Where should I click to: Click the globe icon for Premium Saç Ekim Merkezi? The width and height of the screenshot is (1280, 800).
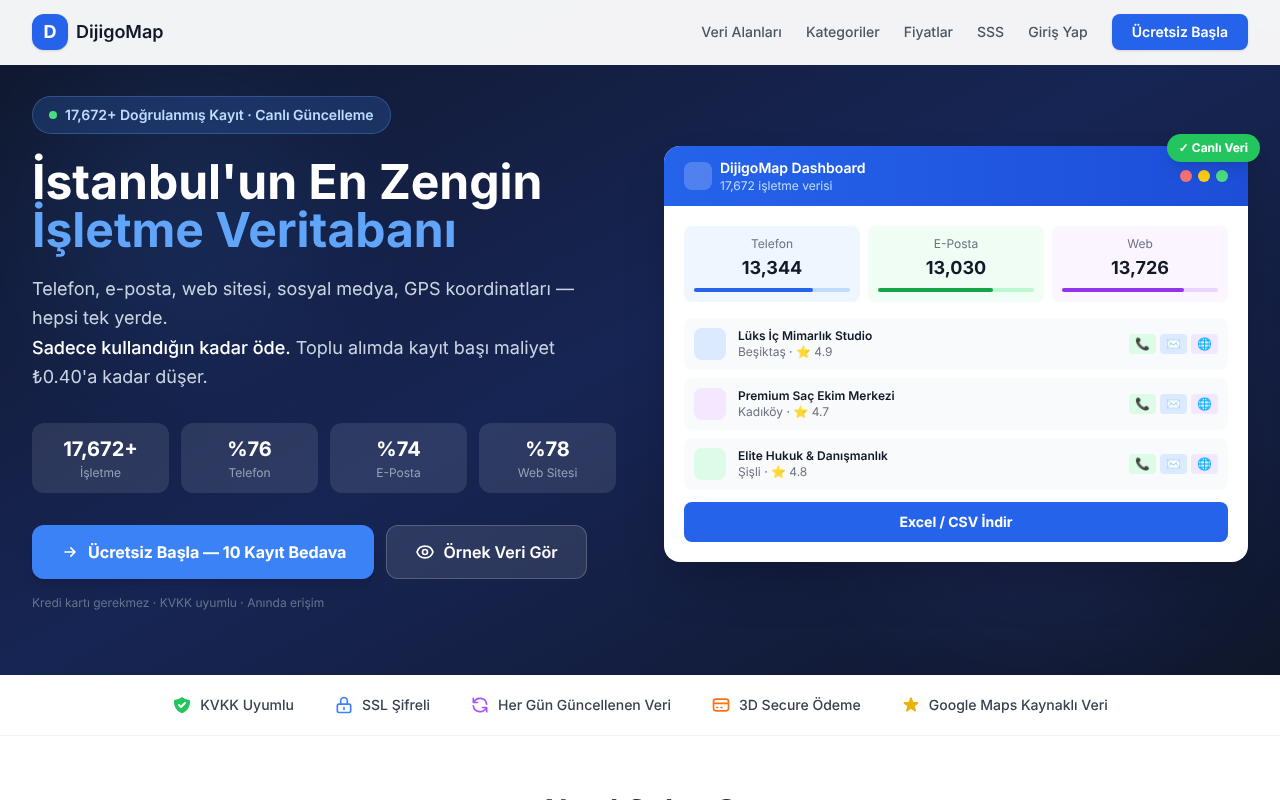pos(1204,404)
